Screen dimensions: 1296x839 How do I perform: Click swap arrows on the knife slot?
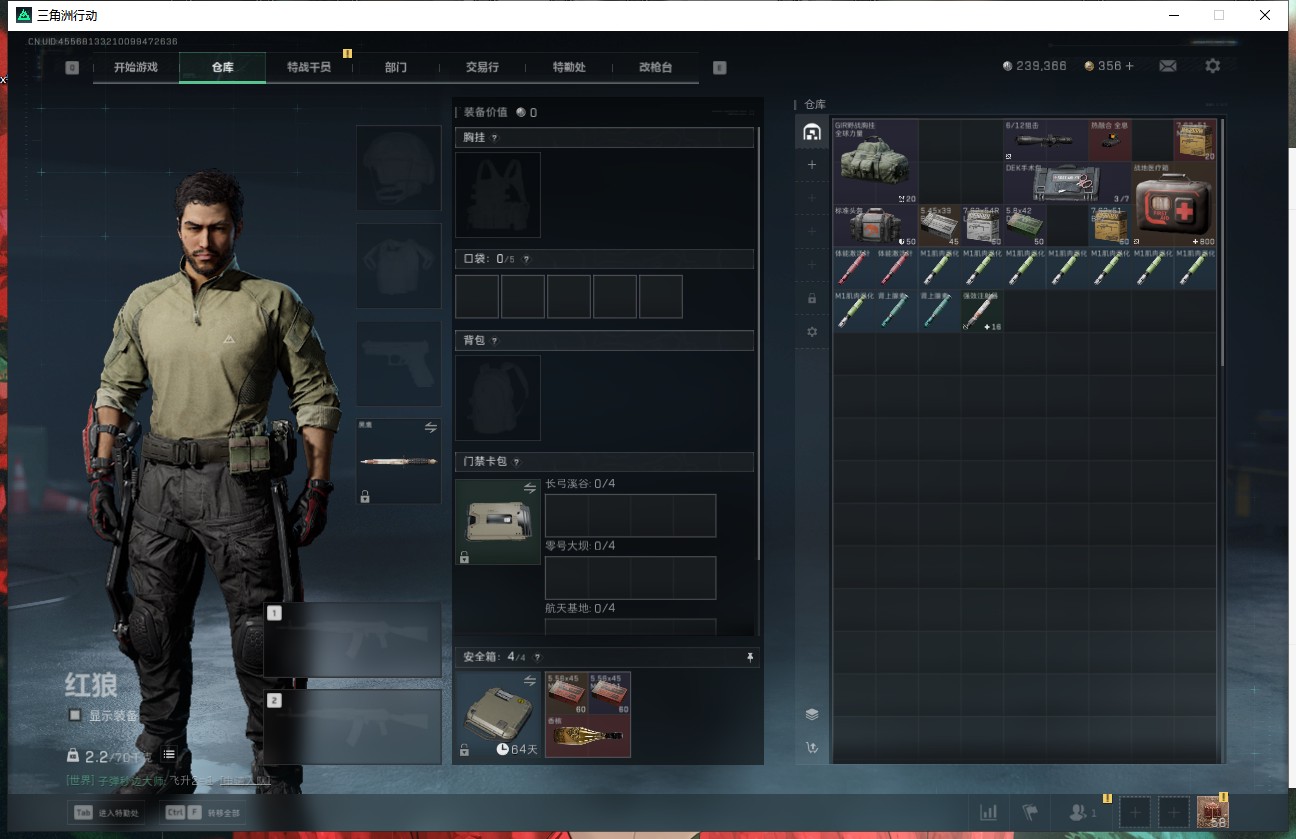[431, 427]
